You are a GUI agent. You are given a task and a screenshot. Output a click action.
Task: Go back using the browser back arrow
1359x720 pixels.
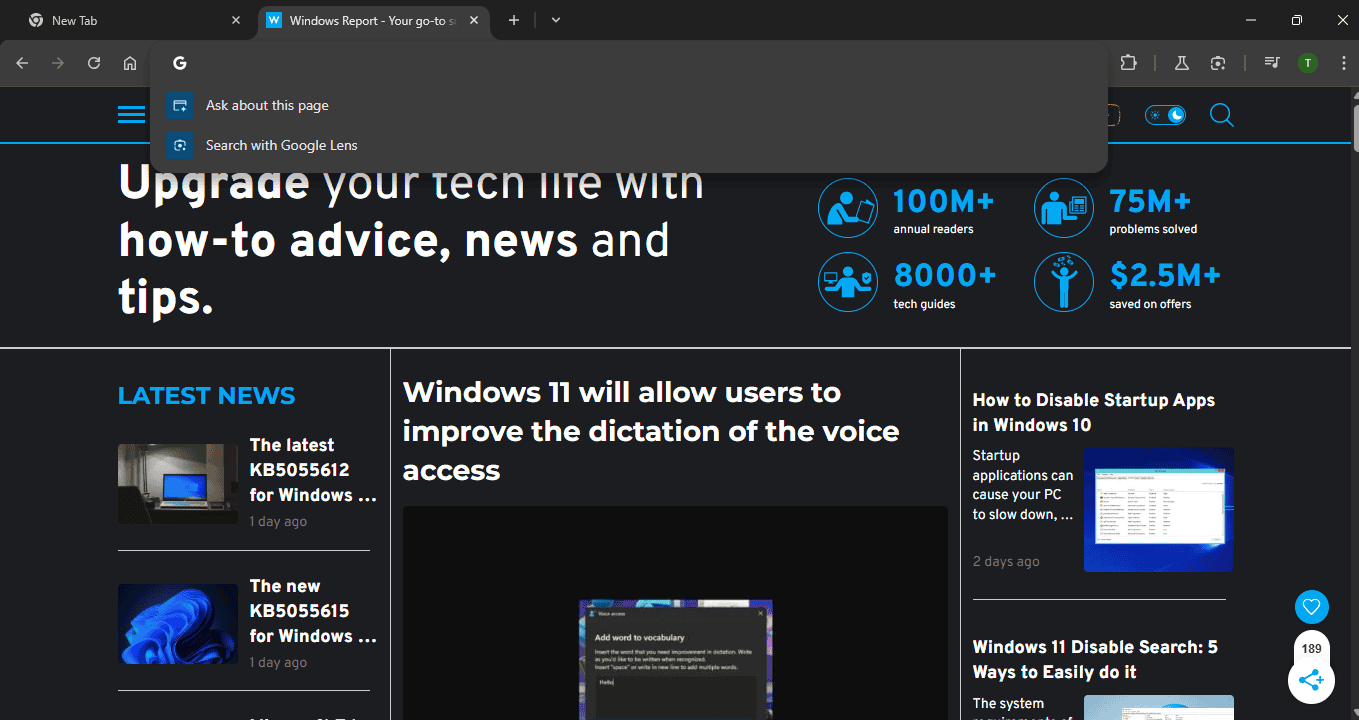(x=22, y=63)
